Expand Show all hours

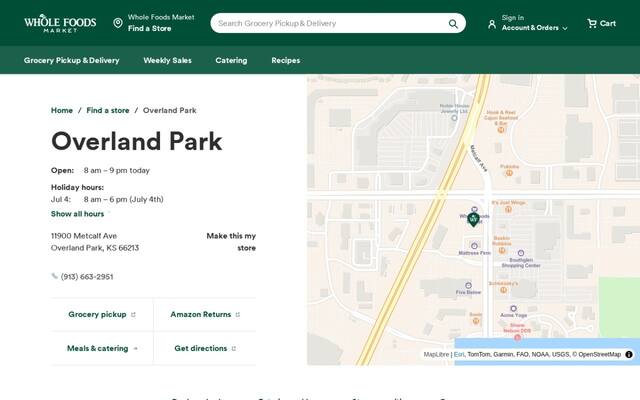point(78,214)
